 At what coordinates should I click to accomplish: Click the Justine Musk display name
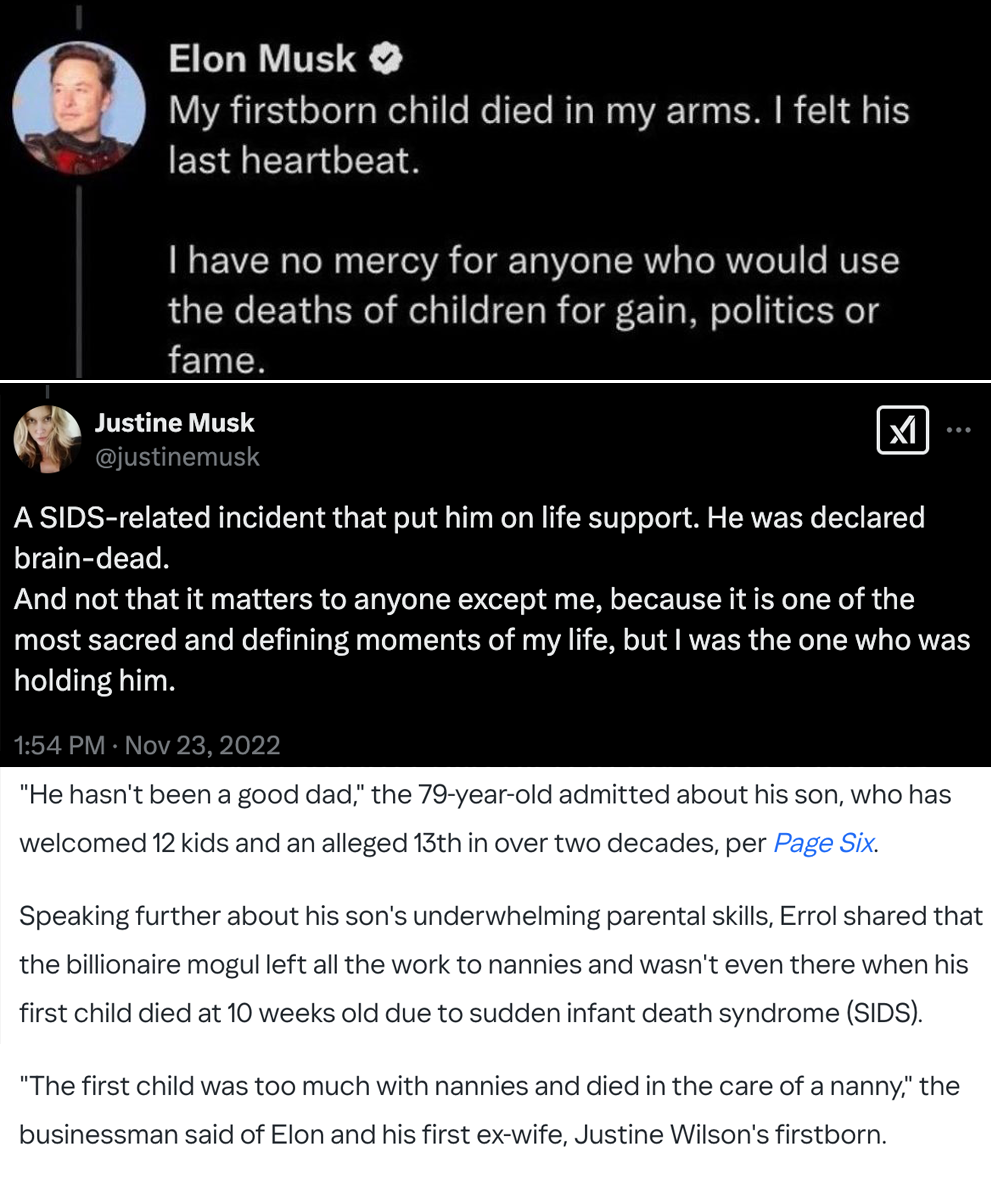175,423
